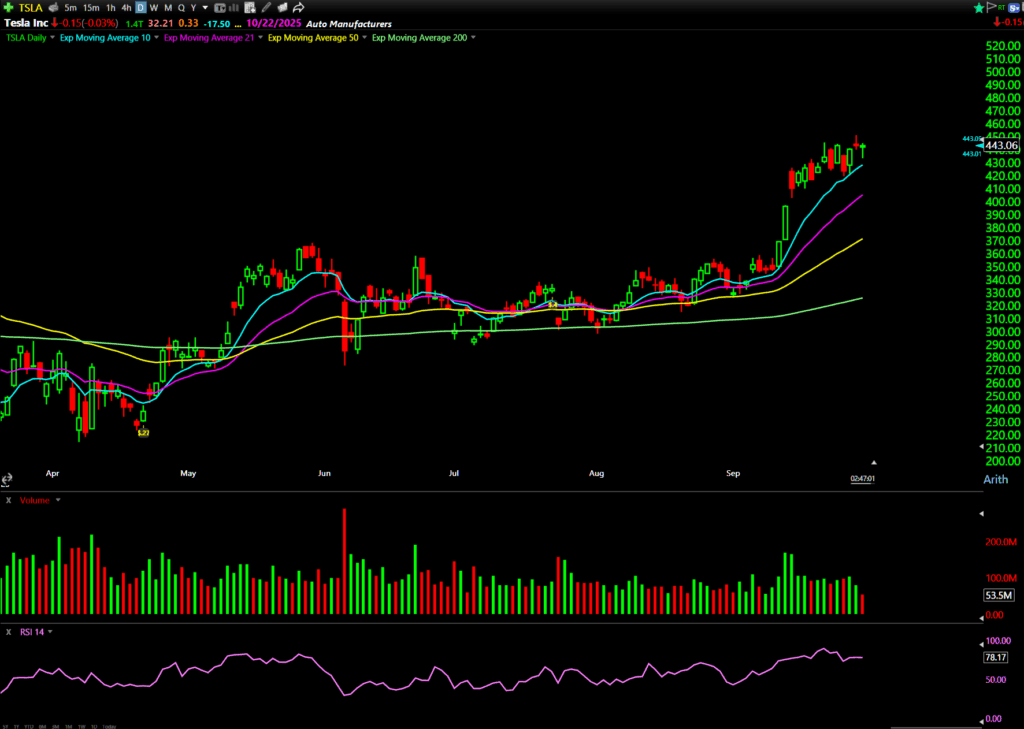Open the notes icon in toolbar
This screenshot has width=1024, height=729.
[x=251, y=8]
